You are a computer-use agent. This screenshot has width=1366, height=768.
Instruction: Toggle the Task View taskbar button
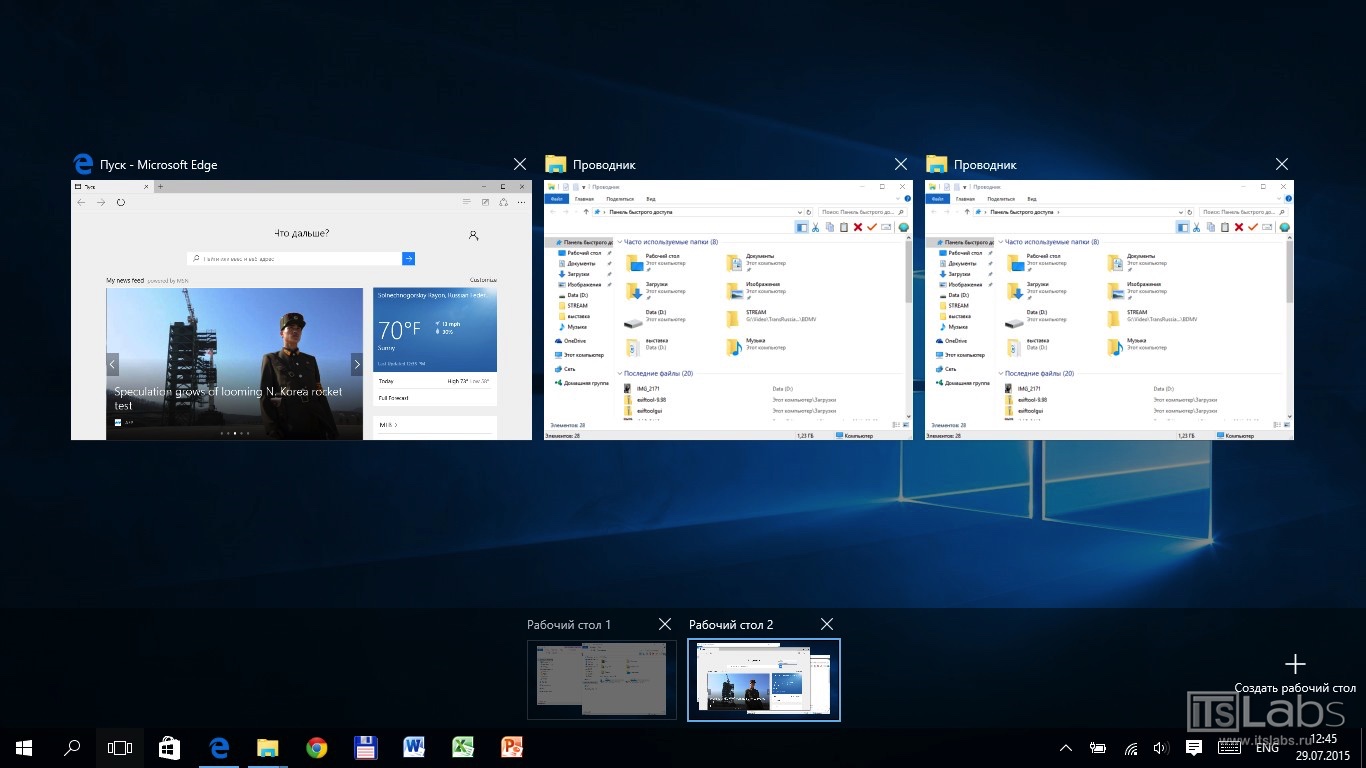pos(120,747)
